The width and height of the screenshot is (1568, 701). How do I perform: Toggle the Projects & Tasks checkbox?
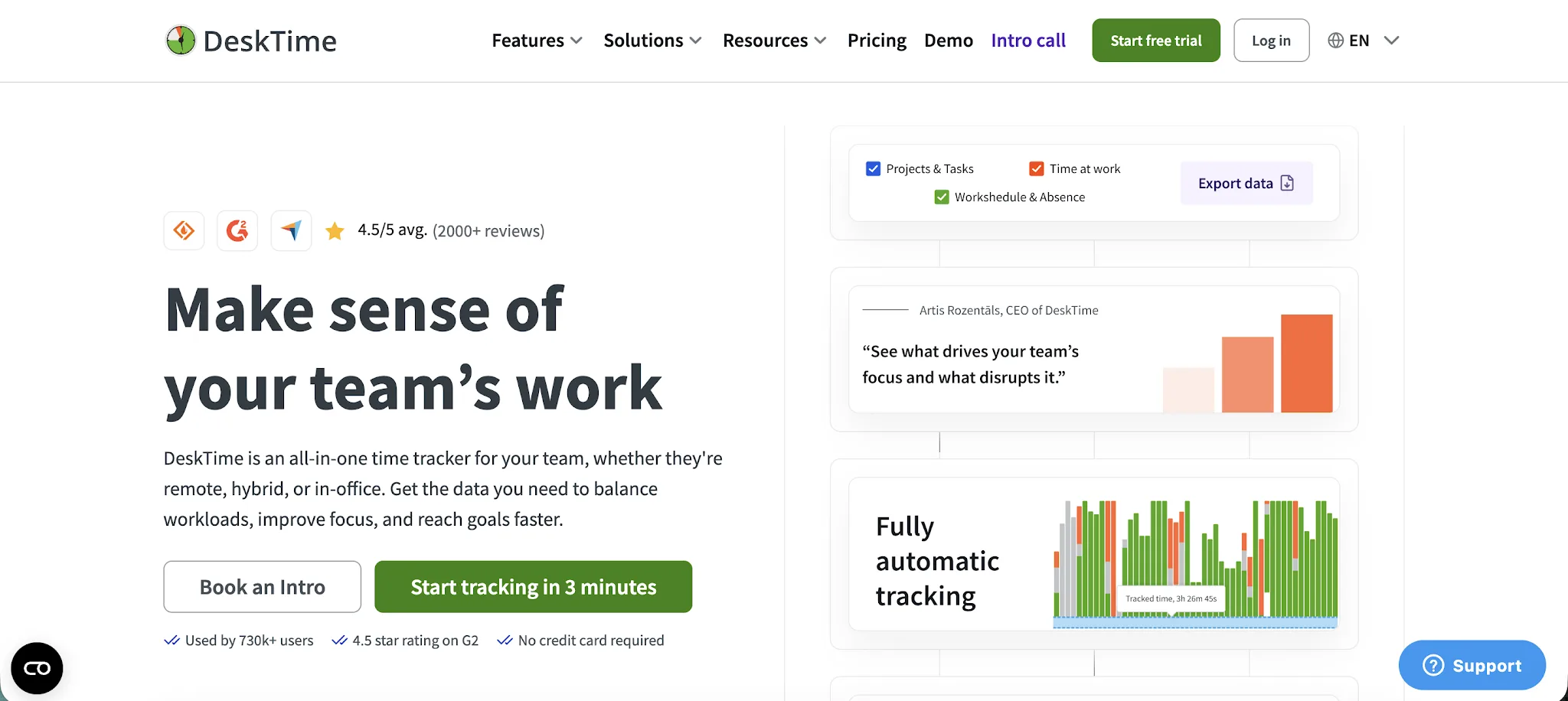(x=873, y=168)
